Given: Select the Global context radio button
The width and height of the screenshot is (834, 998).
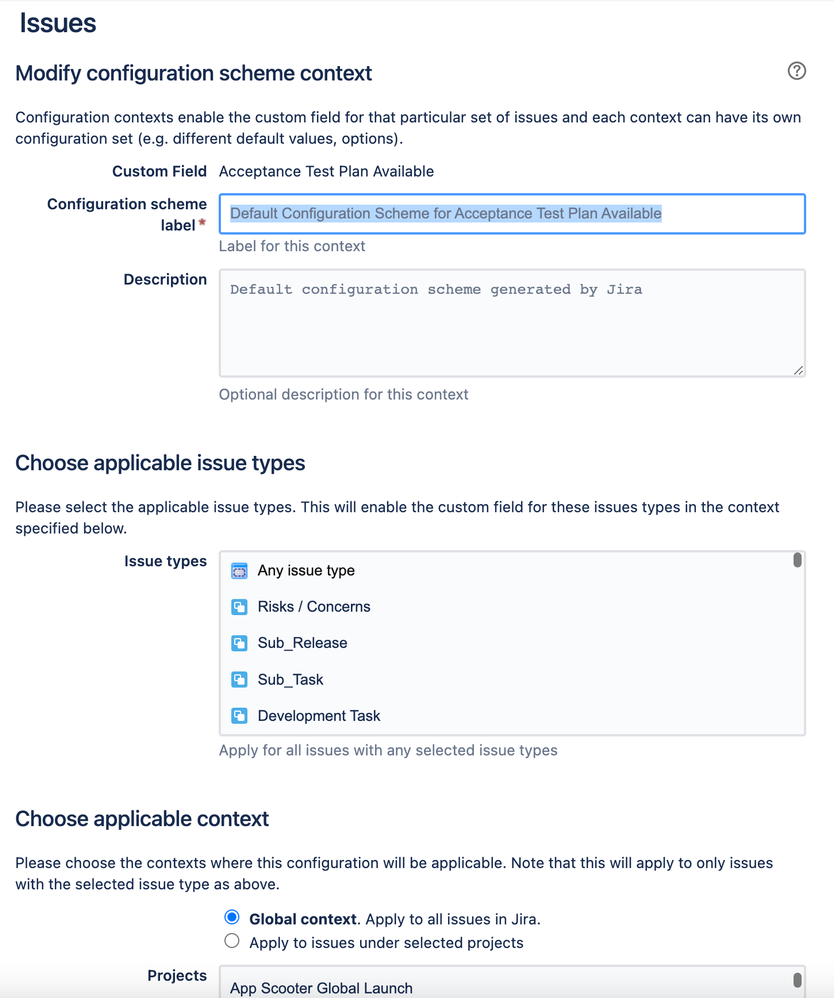Looking at the screenshot, I should pyautogui.click(x=232, y=918).
